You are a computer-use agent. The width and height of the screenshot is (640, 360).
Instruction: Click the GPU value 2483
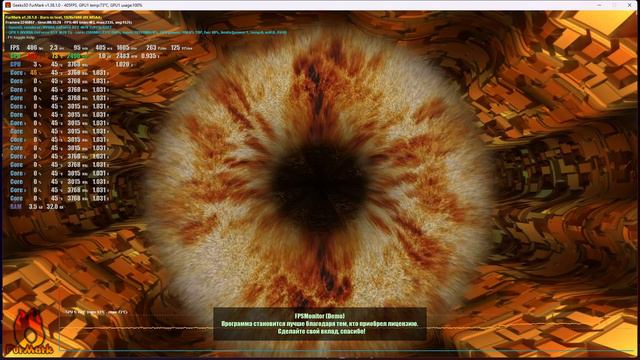tap(122, 56)
